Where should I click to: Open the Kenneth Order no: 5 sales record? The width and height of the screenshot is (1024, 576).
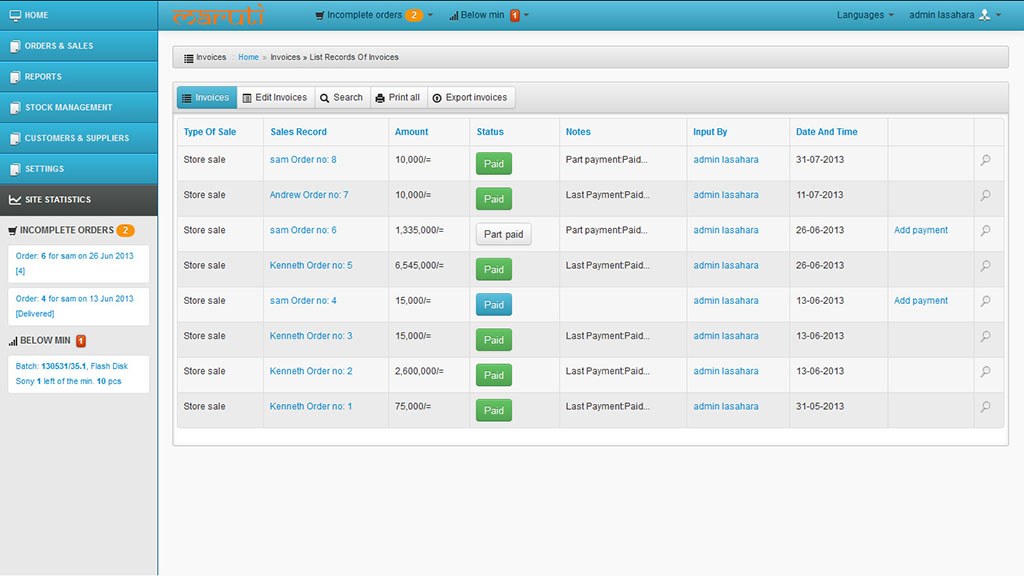pyautogui.click(x=311, y=265)
